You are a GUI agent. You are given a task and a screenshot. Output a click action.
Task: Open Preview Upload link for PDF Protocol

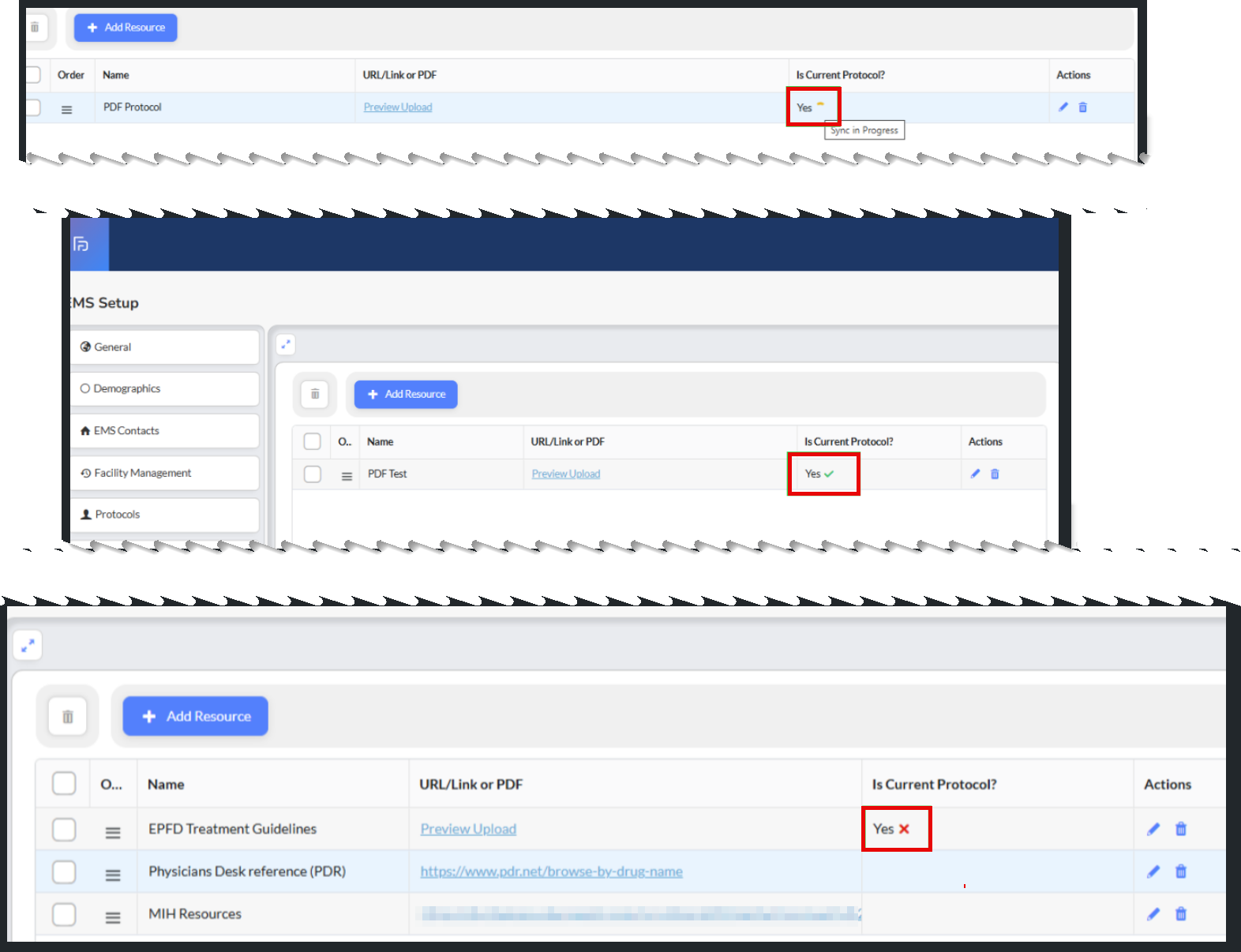(x=398, y=107)
